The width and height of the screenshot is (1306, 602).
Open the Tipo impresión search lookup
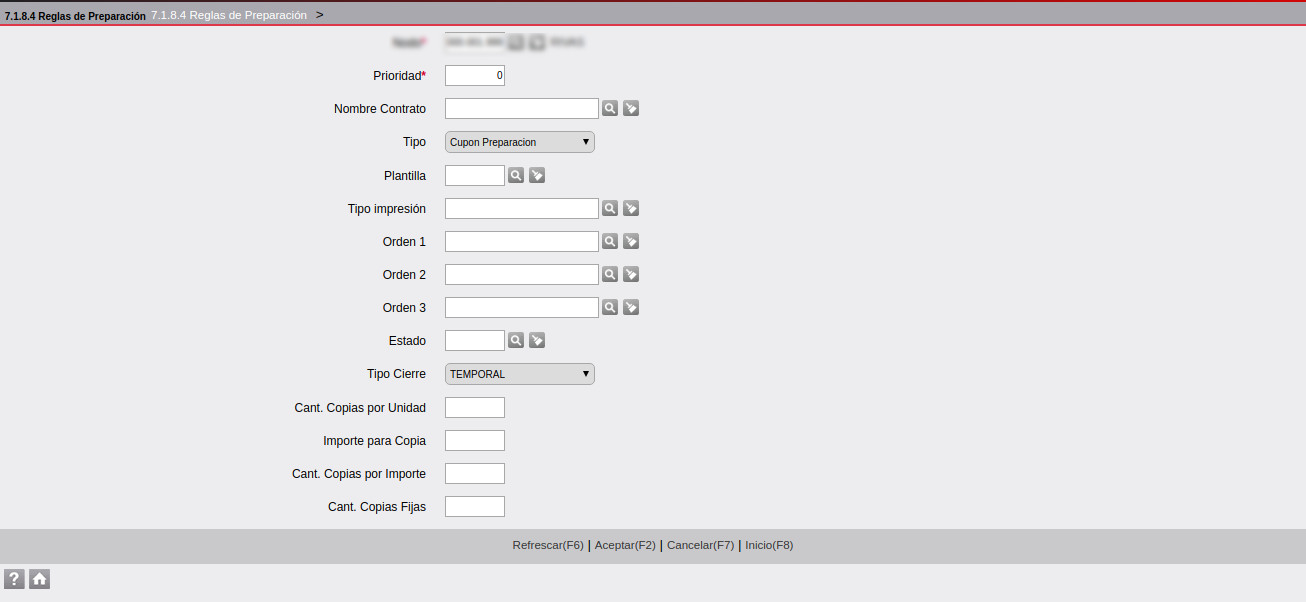(x=609, y=208)
